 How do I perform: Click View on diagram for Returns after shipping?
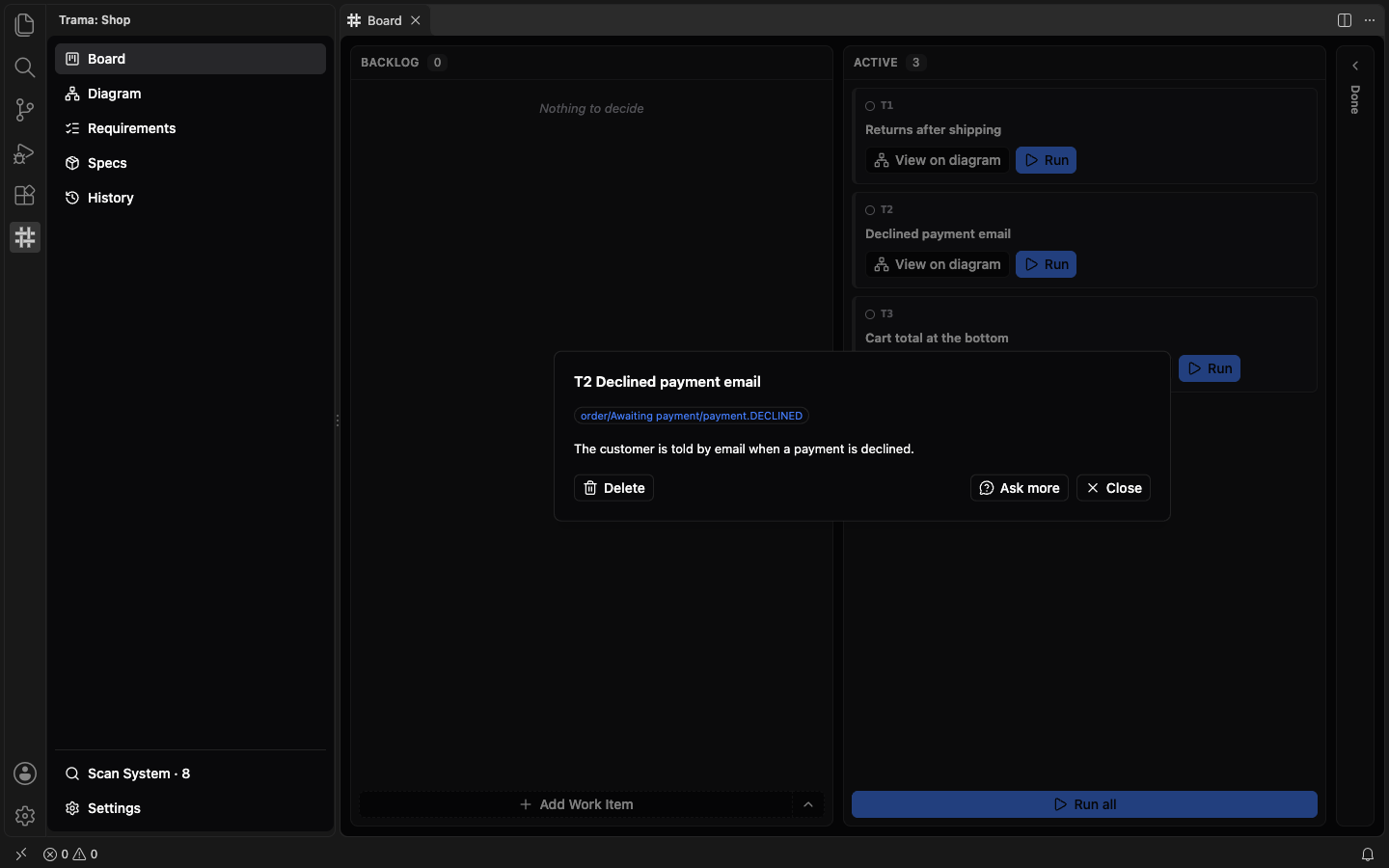(938, 160)
